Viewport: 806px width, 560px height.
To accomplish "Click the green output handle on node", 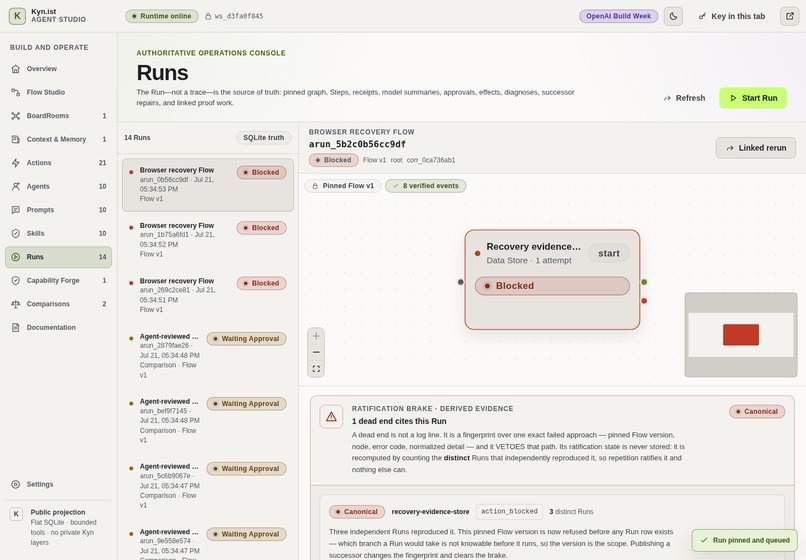I will point(644,282).
